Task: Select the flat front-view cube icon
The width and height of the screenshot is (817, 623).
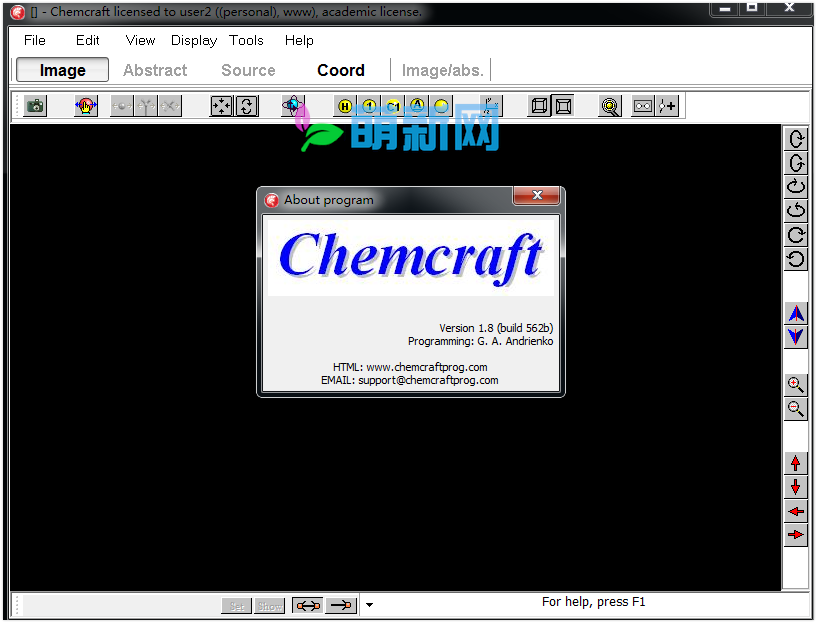Action: click(x=563, y=106)
